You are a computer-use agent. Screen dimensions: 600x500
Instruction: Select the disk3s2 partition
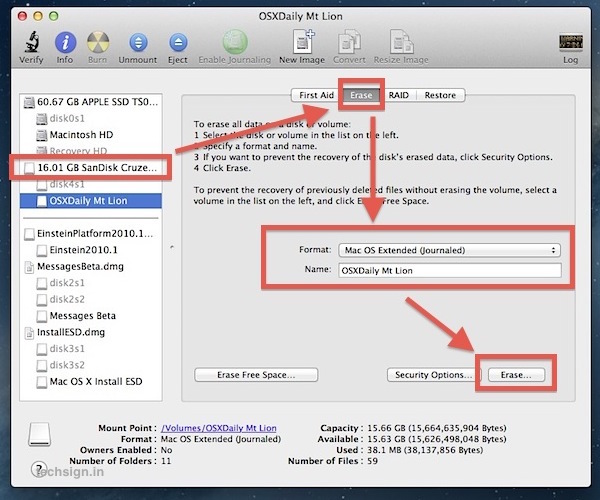[91, 365]
